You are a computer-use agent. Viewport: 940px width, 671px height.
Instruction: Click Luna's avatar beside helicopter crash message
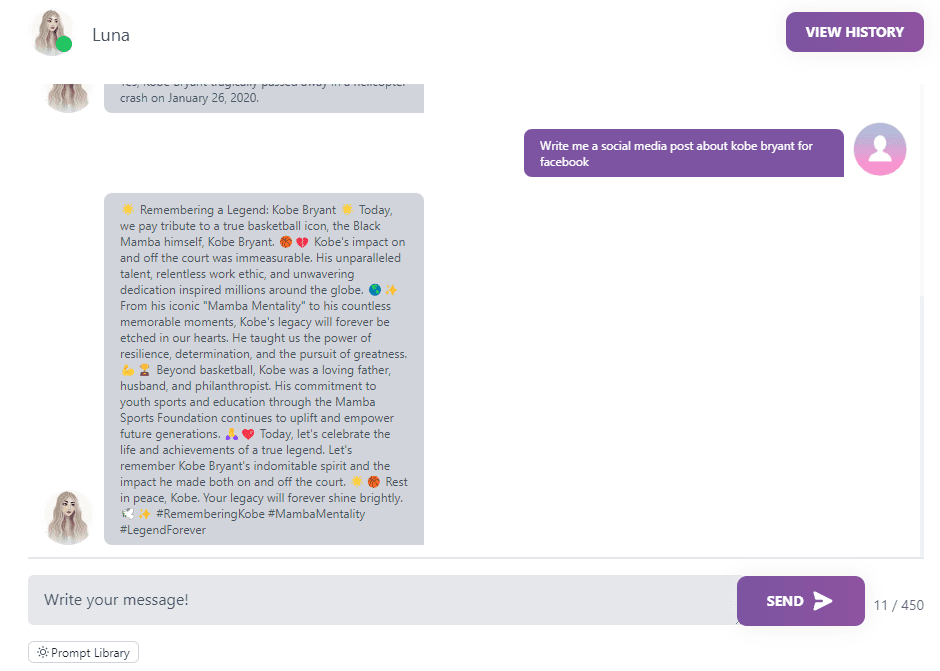coord(68,98)
